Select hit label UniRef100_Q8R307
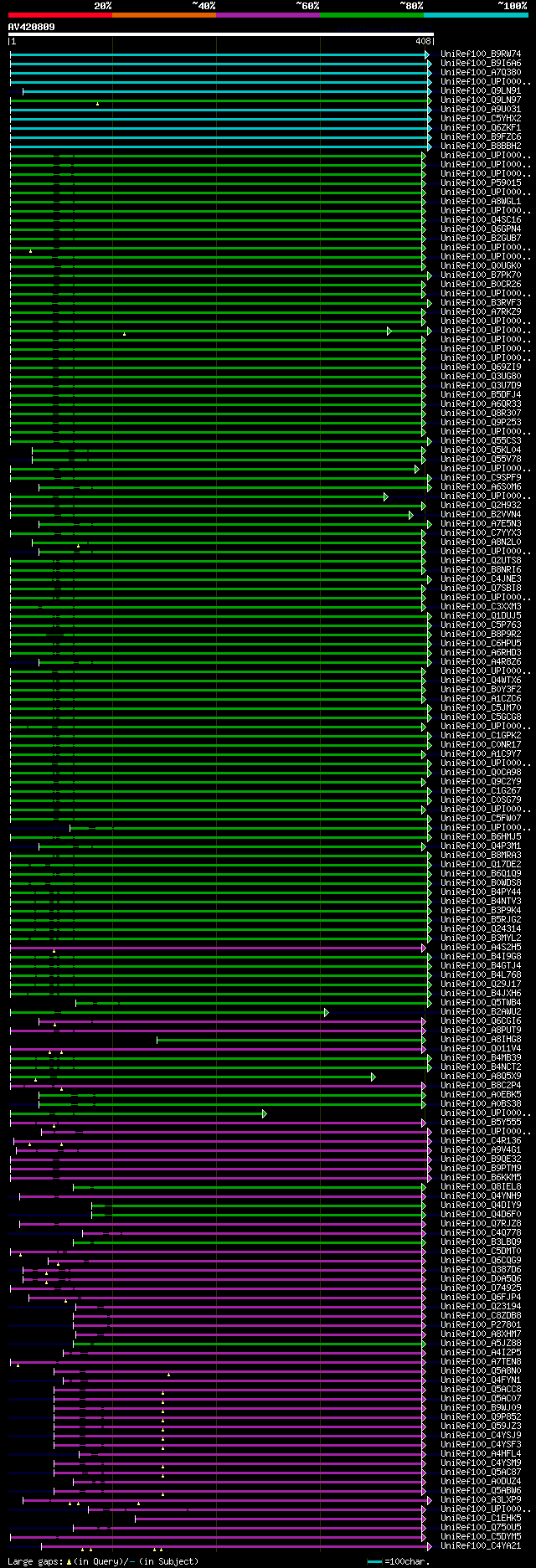This screenshot has width=536, height=1568. pos(481,414)
